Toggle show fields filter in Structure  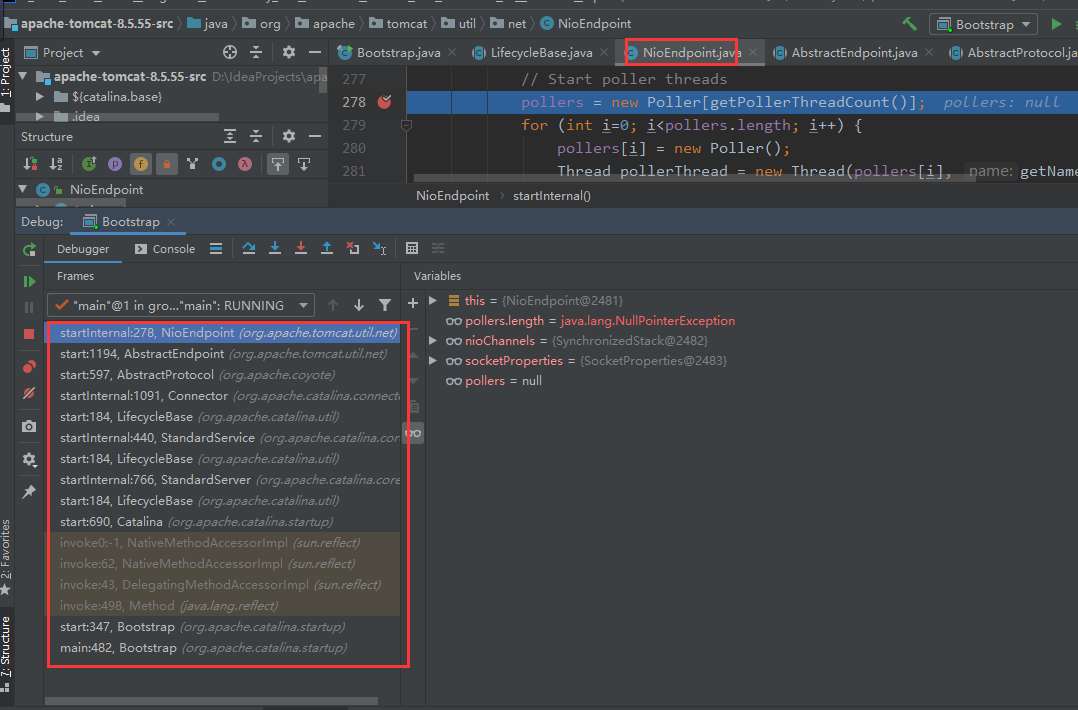tap(141, 164)
